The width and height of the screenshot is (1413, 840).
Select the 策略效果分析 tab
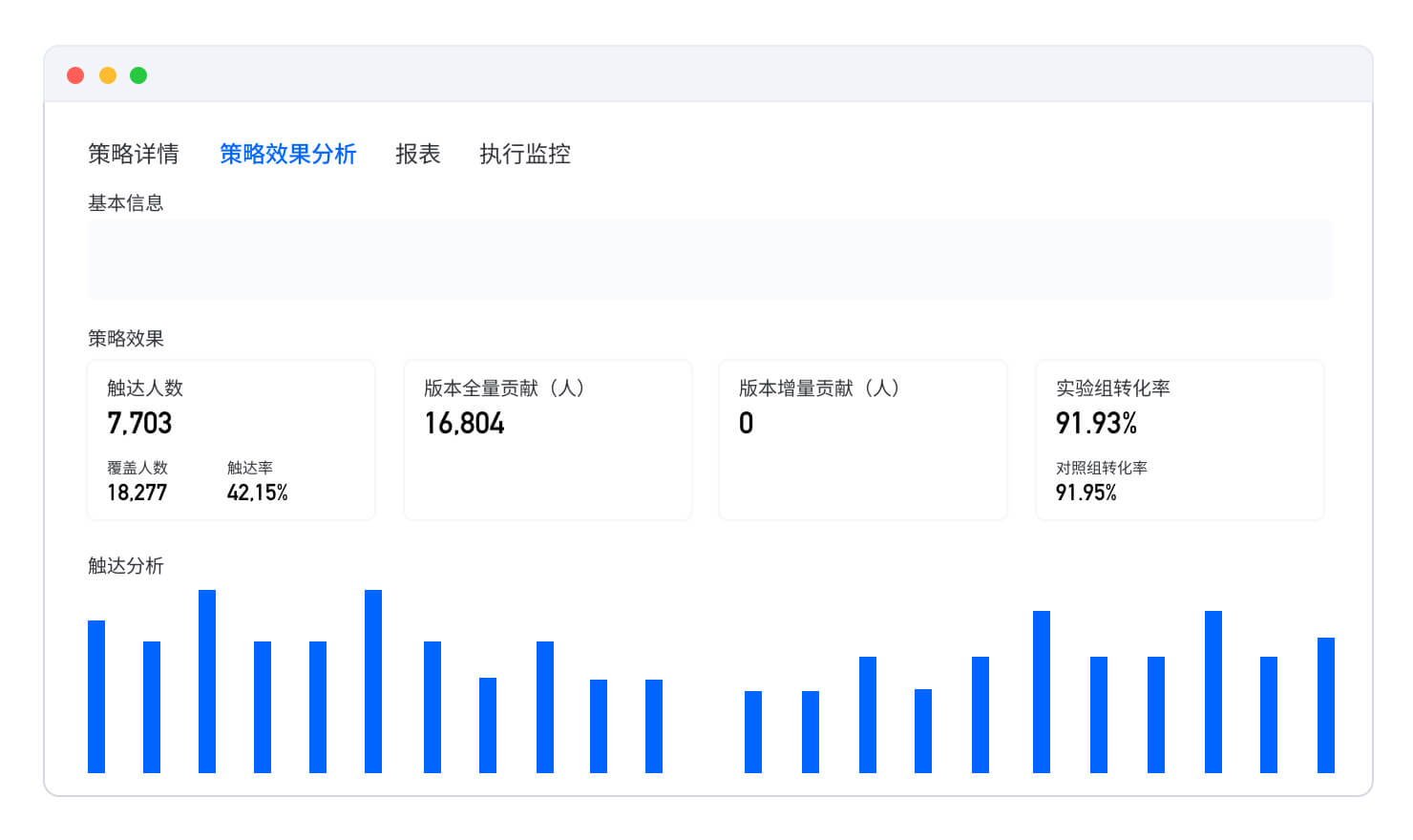click(x=287, y=154)
